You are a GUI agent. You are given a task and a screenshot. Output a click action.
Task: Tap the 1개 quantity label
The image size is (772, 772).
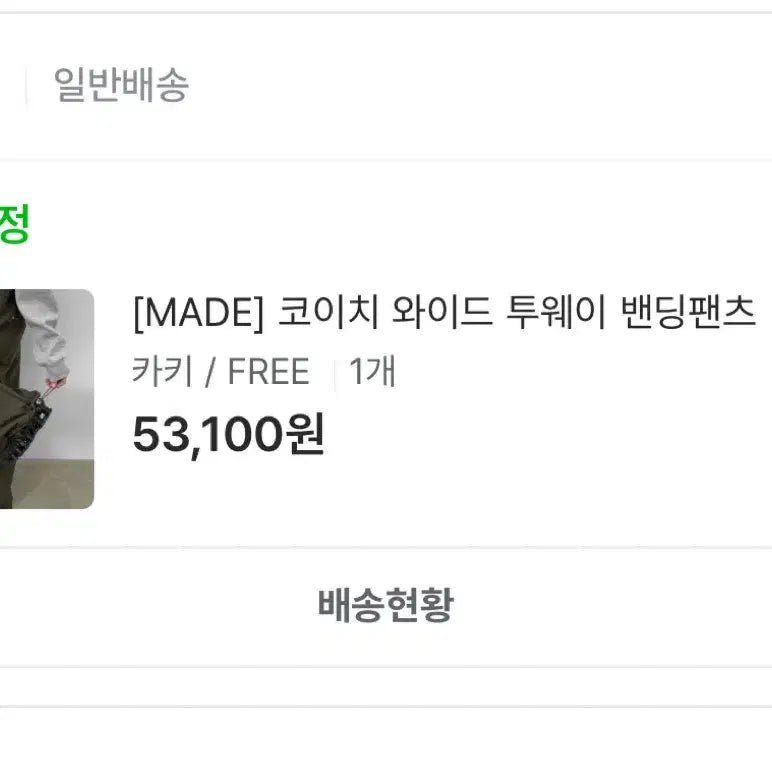(x=373, y=372)
